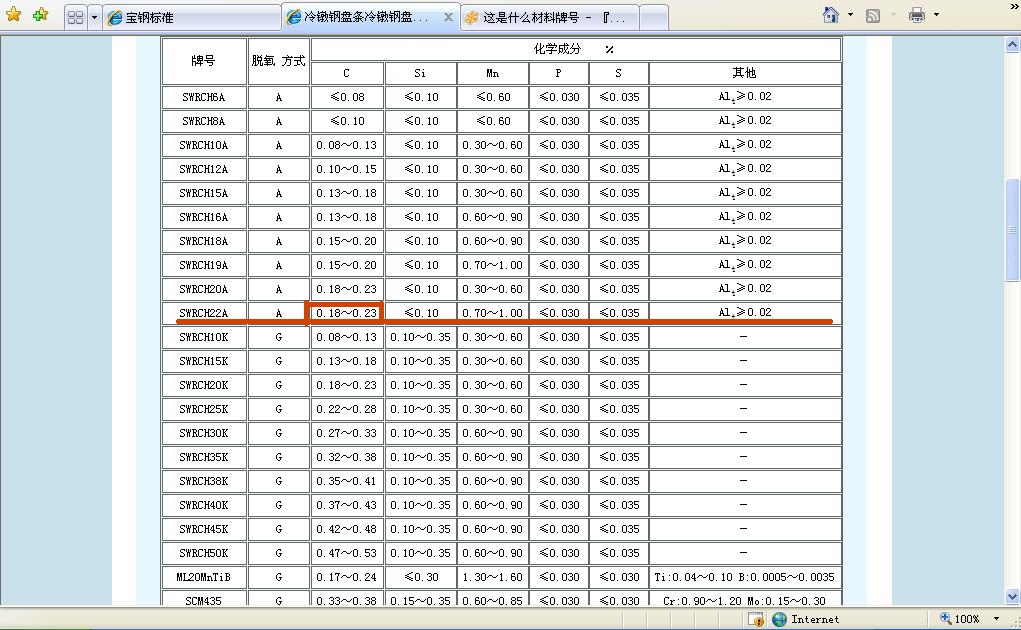Viewport: 1021px width, 630px height.
Task: Click the 脱氧 方式 column header
Action: coord(279,61)
